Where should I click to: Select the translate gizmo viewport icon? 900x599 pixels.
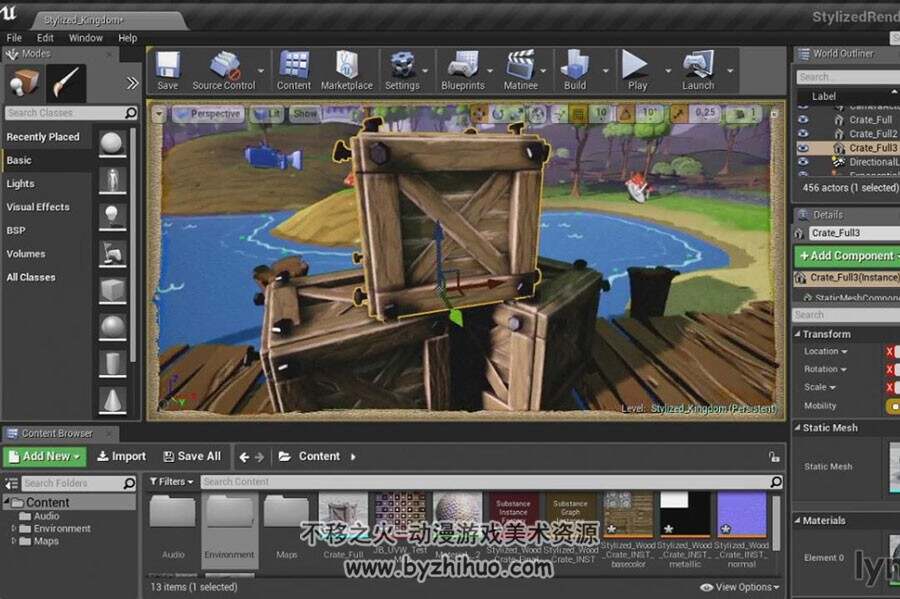coord(479,114)
